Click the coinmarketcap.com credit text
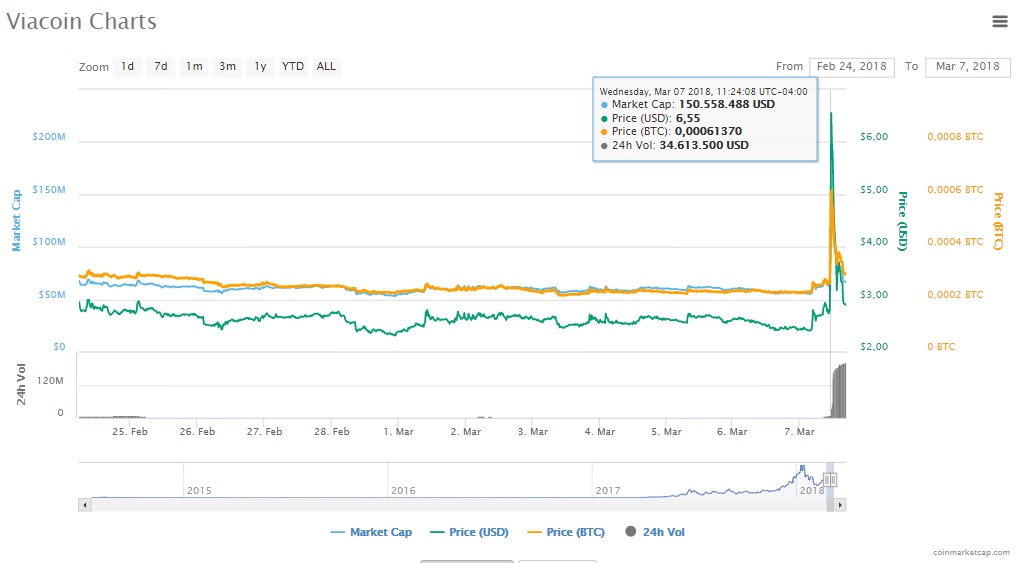This screenshot has width=1033, height=563. click(x=971, y=552)
